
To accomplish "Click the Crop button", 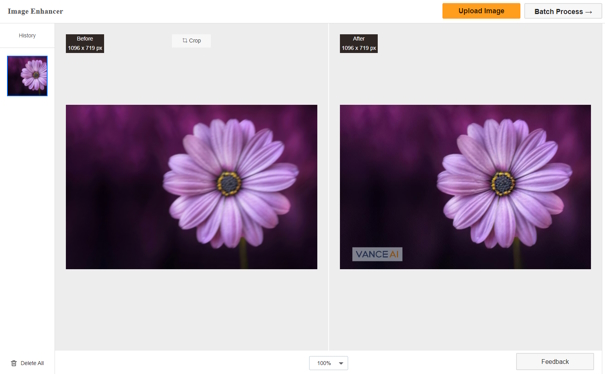I will (x=191, y=41).
